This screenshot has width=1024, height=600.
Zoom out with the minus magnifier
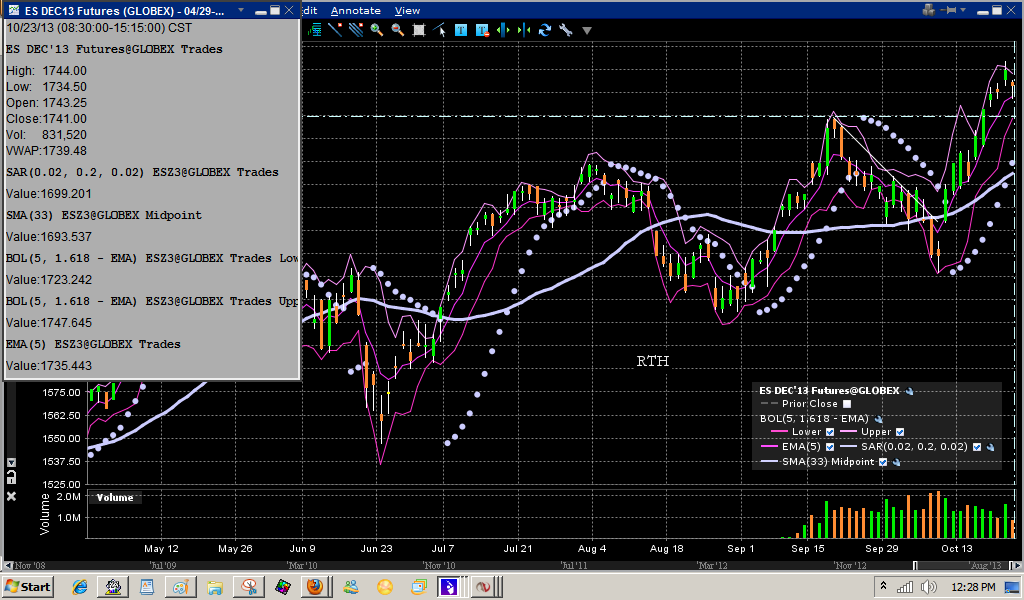[x=398, y=30]
